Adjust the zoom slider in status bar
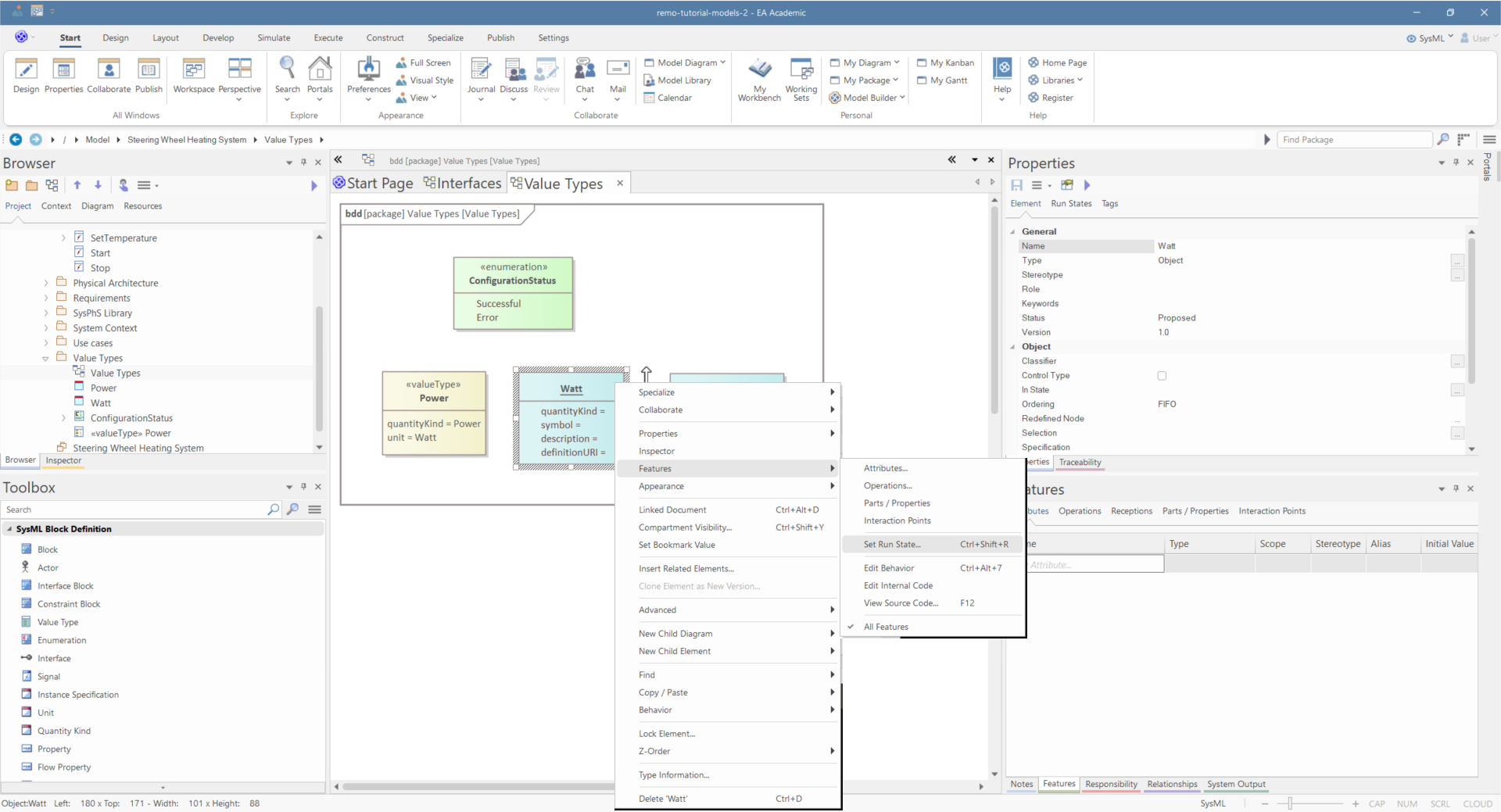The height and width of the screenshot is (812, 1501). click(1290, 803)
